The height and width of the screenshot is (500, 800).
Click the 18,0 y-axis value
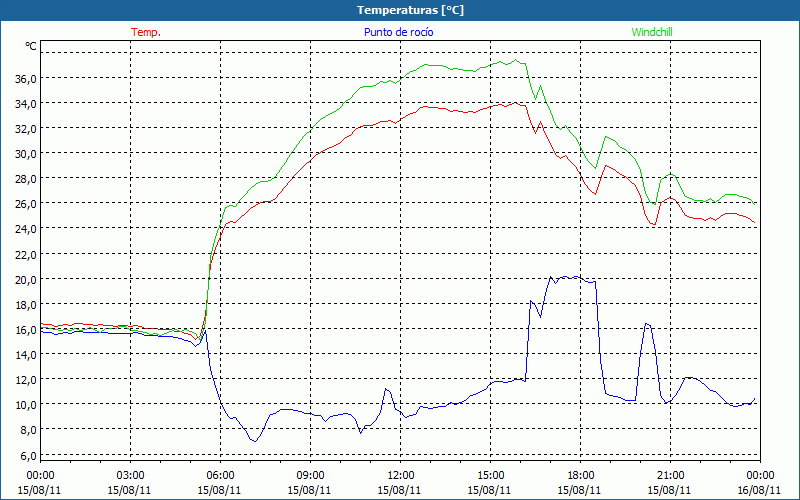[26, 305]
